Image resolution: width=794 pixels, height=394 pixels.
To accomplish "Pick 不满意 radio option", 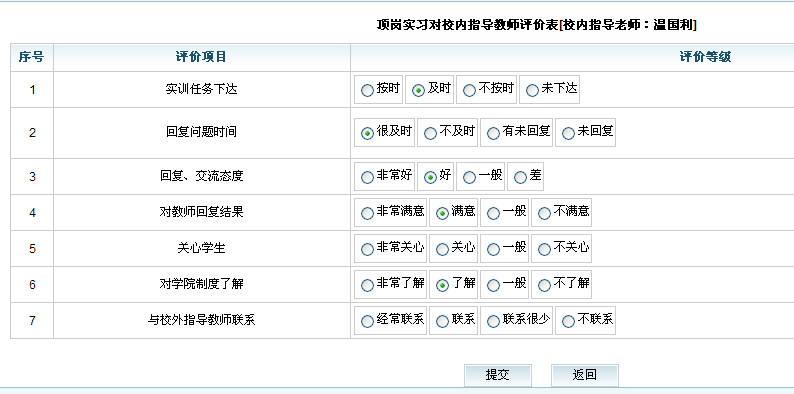I will tap(544, 214).
